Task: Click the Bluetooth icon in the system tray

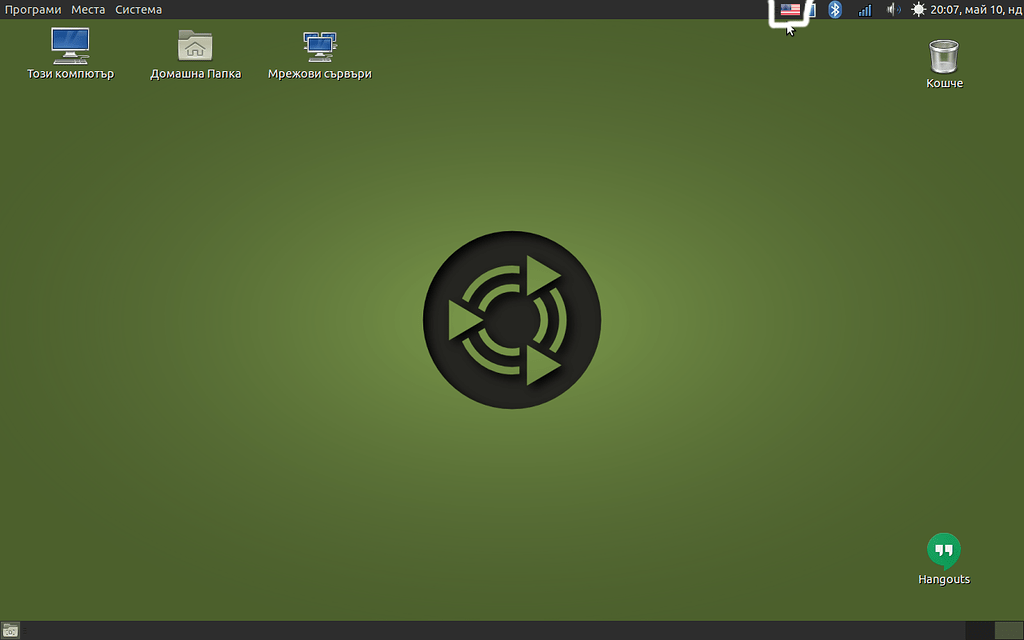Action: click(835, 9)
